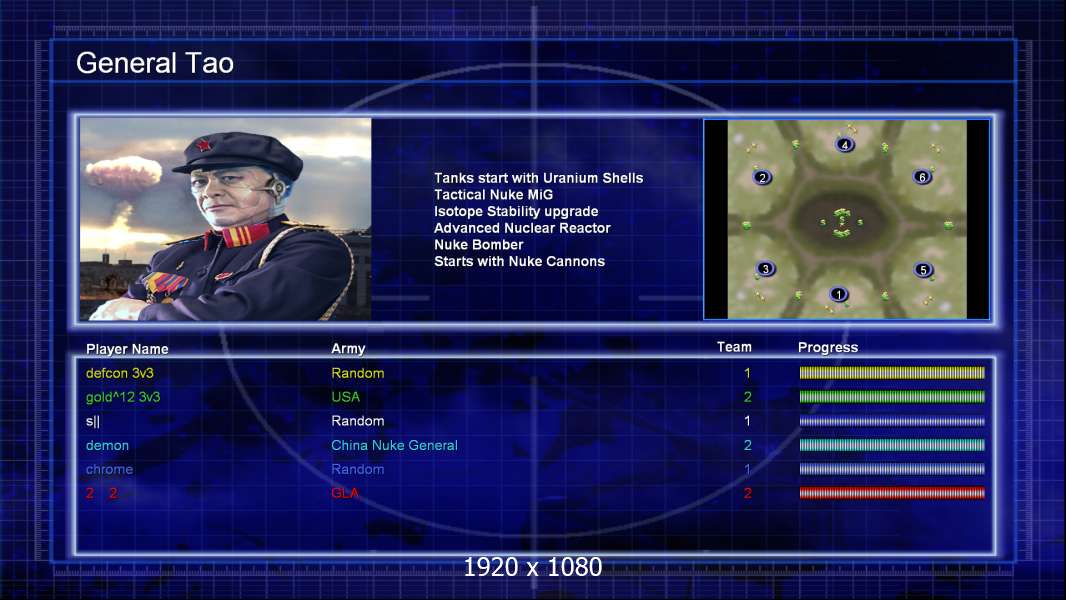Image resolution: width=1066 pixels, height=600 pixels.
Task: Select start position 4 on the map
Action: pyautogui.click(x=845, y=144)
